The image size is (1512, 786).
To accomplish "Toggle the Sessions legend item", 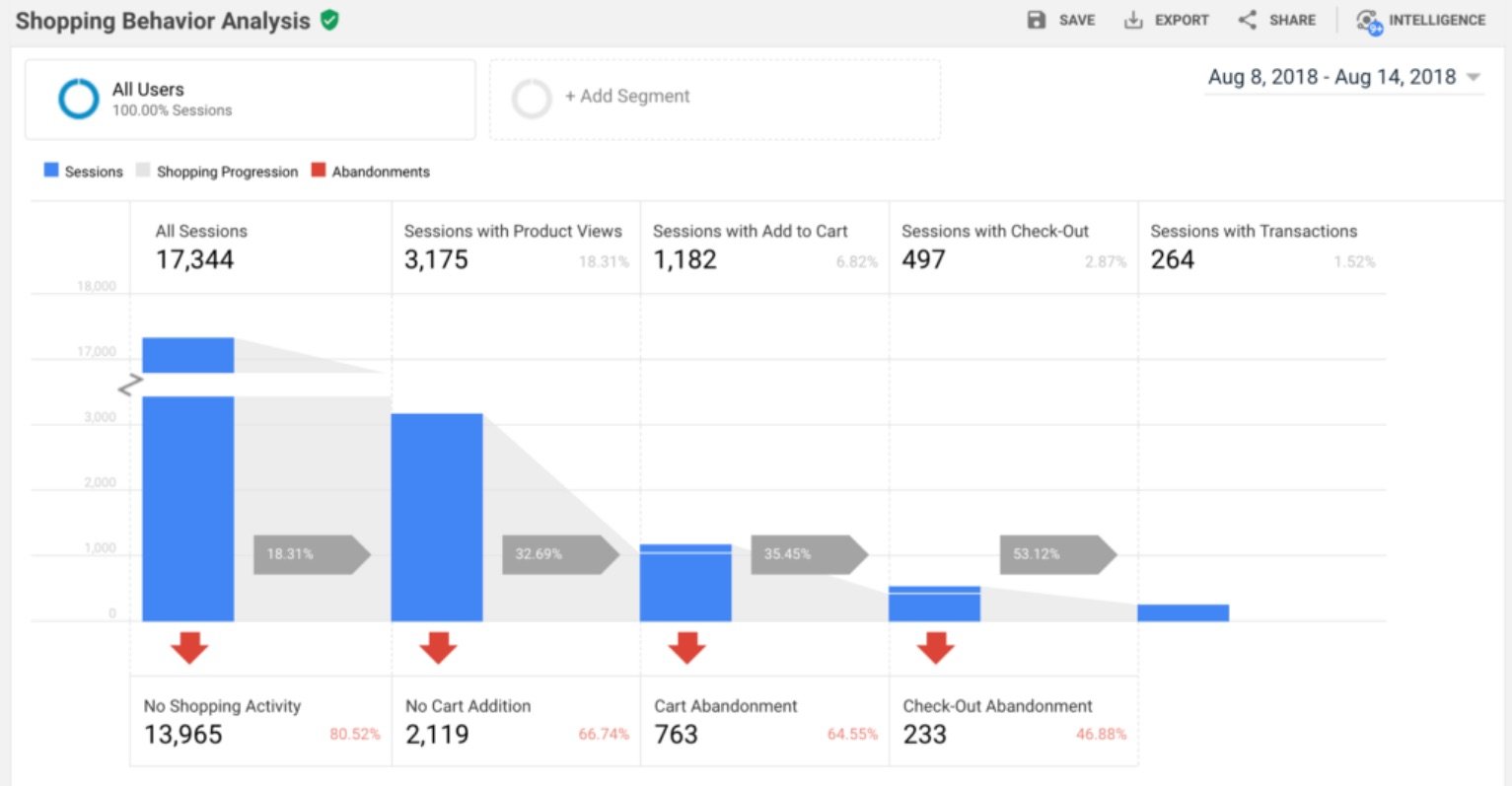I will point(83,171).
